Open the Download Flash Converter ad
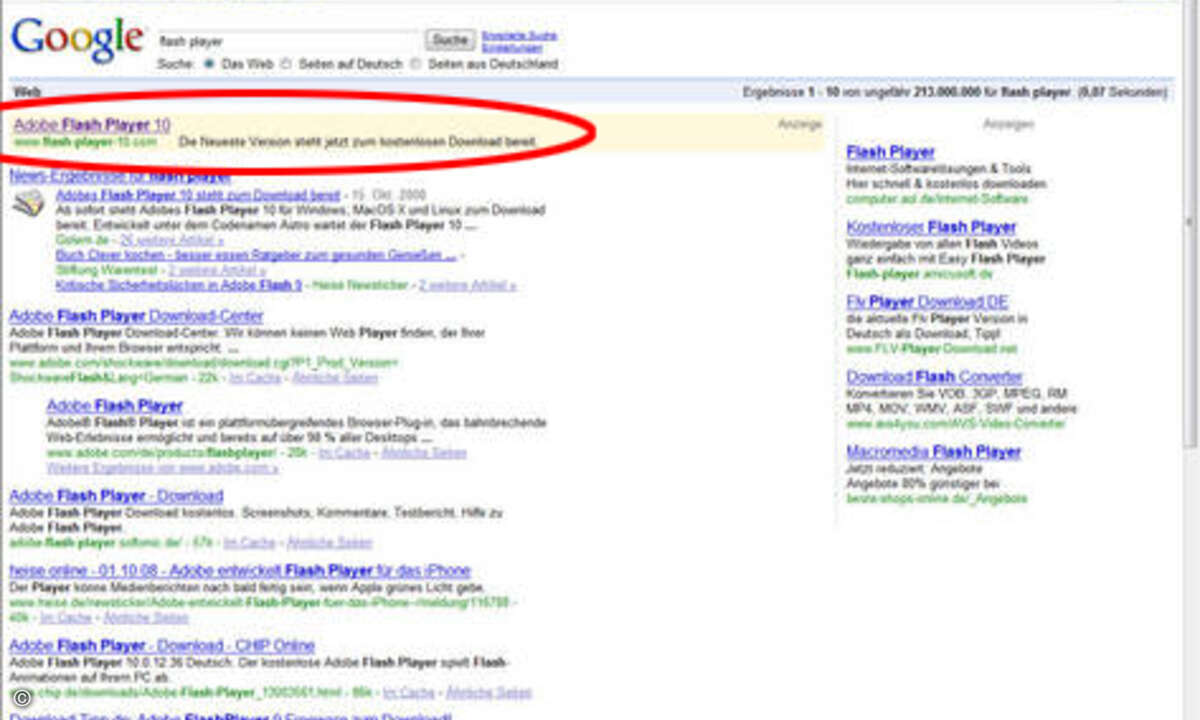Viewport: 1200px width, 720px height. (934, 377)
